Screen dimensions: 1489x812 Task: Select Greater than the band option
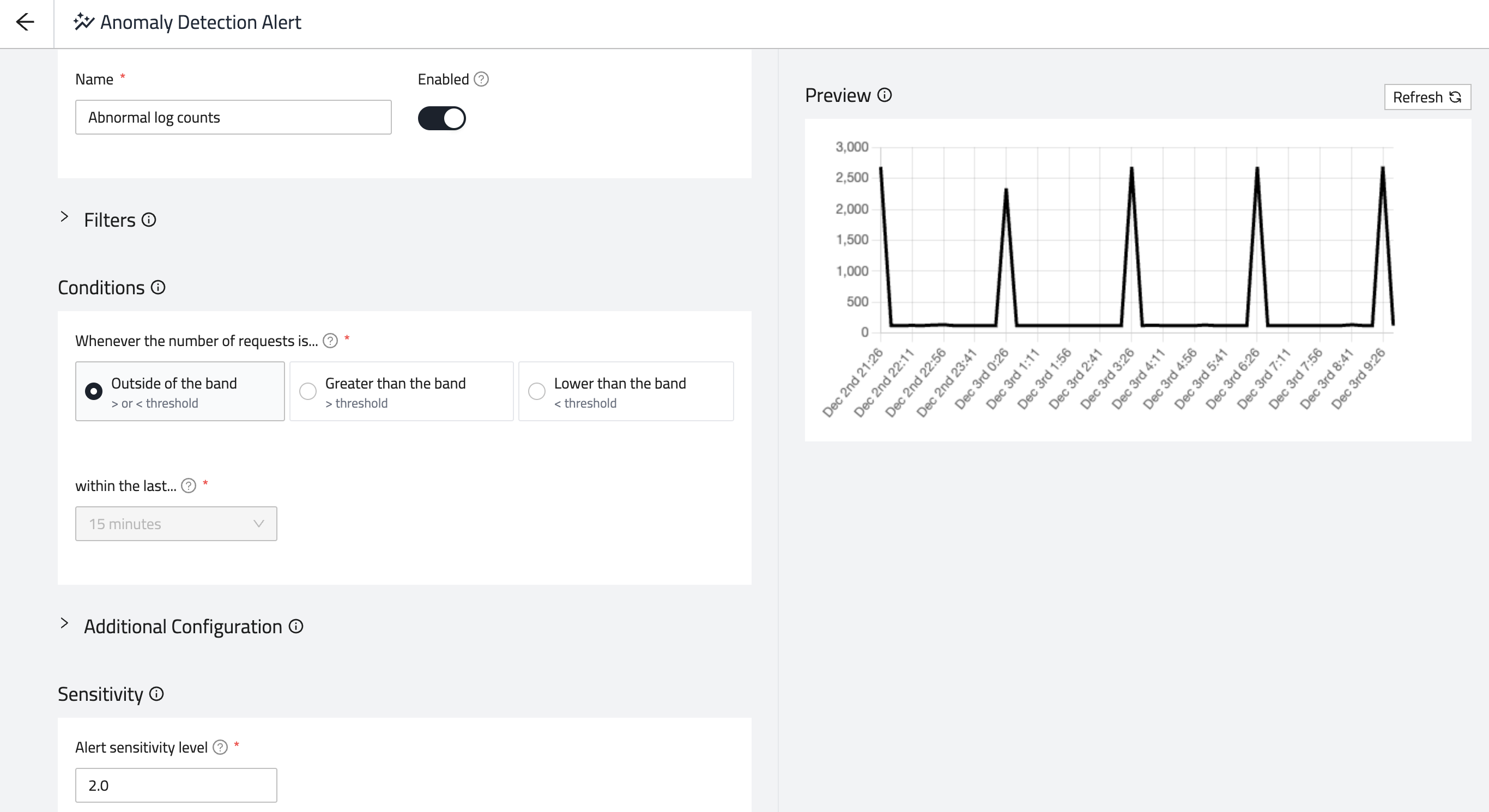(x=308, y=391)
